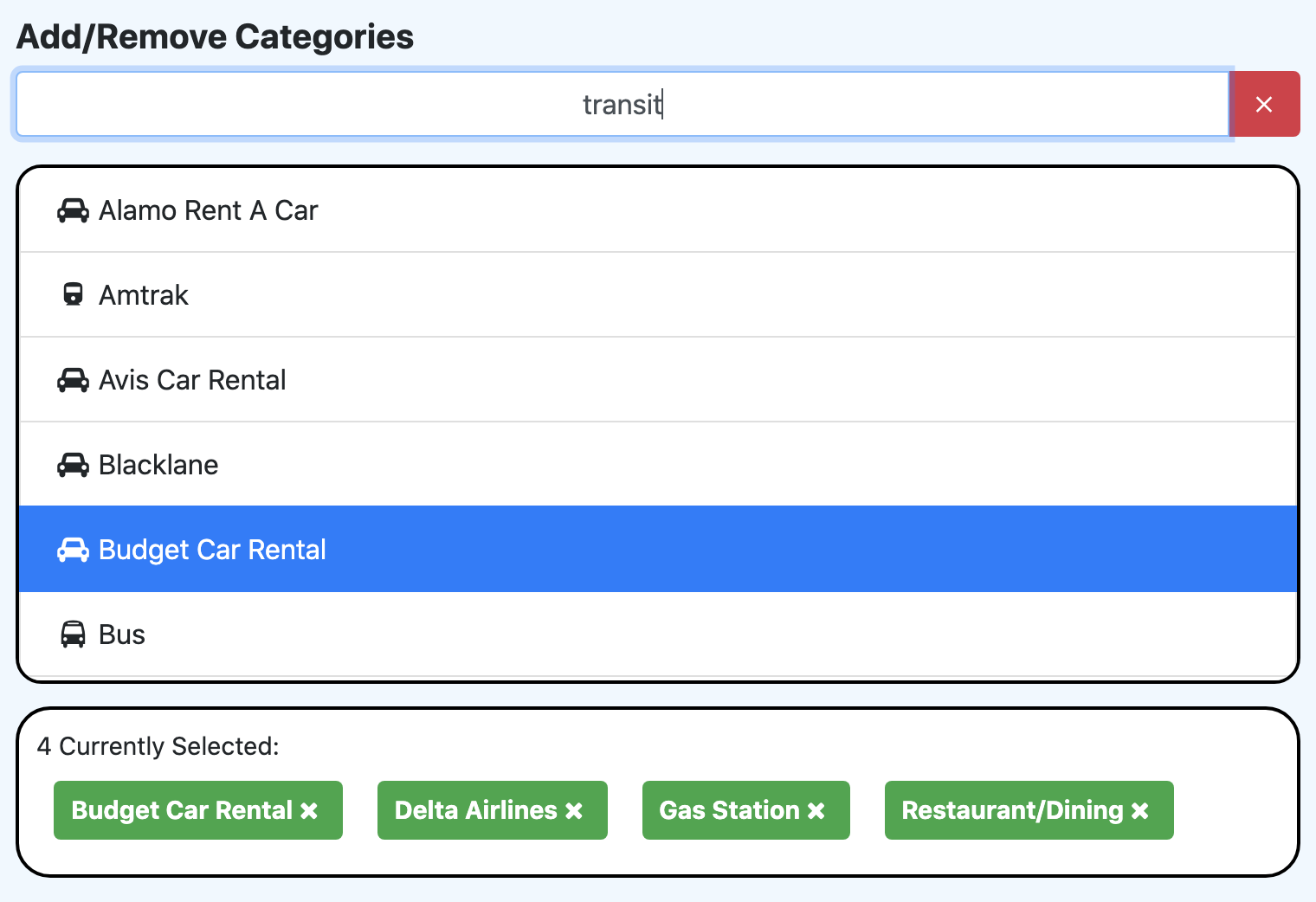Image resolution: width=1316 pixels, height=902 pixels.
Task: Select the Avis Car Rental row
Action: (x=657, y=380)
